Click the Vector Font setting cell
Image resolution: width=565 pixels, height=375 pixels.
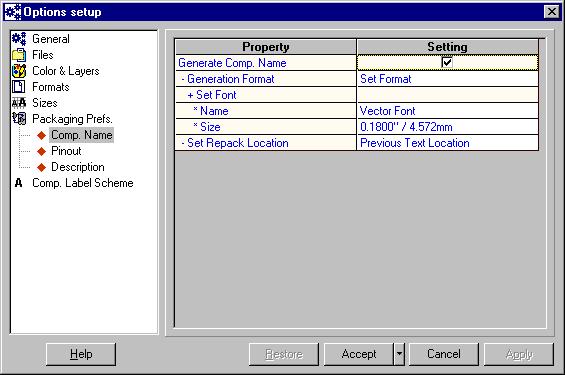(x=448, y=111)
